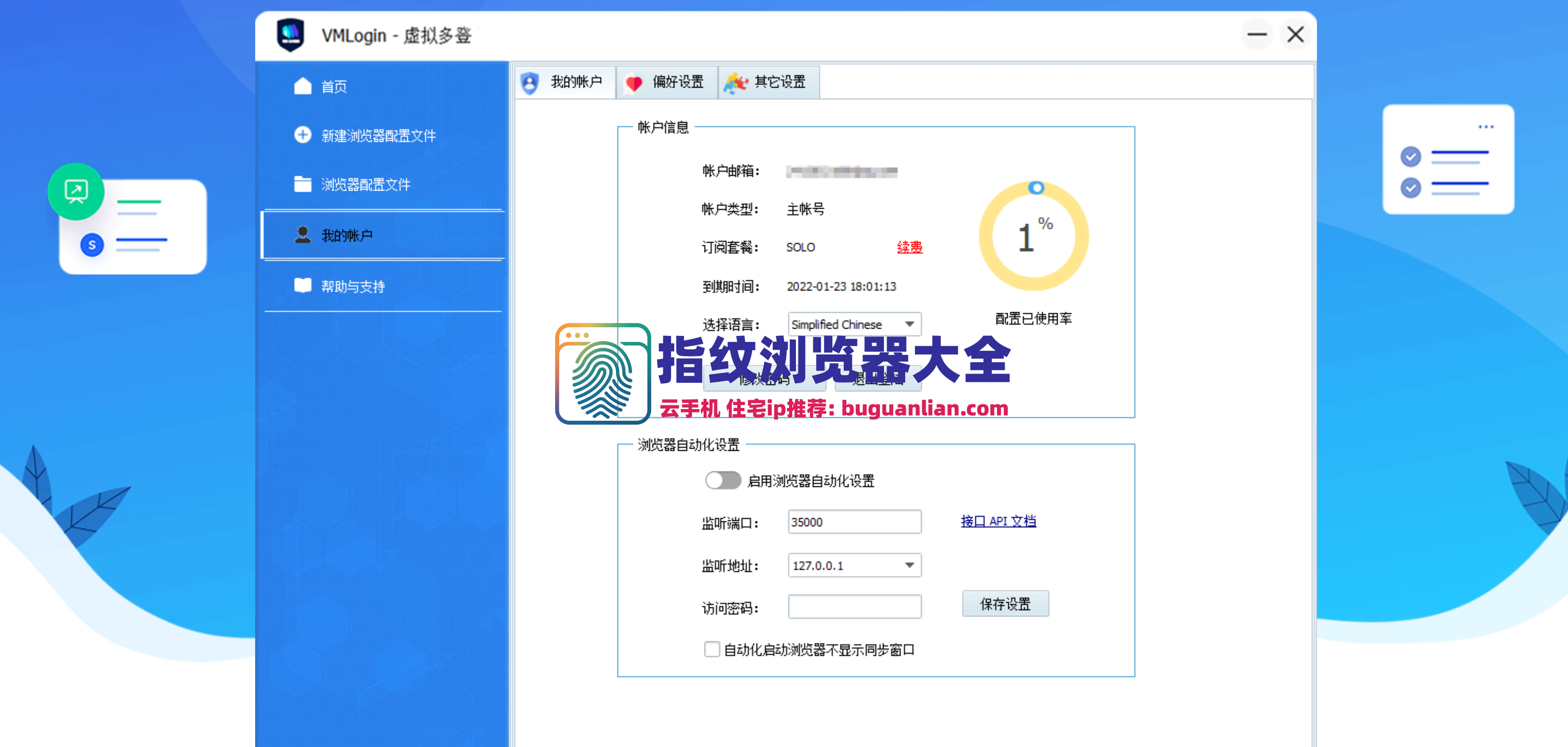The width and height of the screenshot is (1568, 747).
Task: Open the 选择语言 language dropdown
Action: point(909,324)
